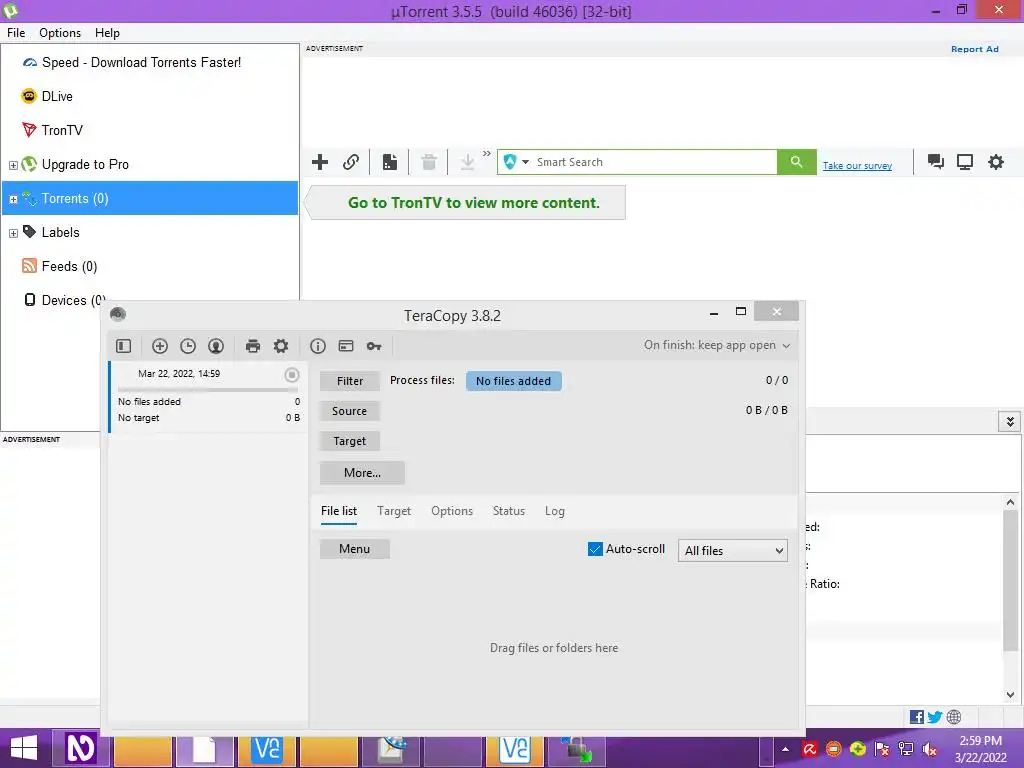Click Create New Torrent file icon
Image resolution: width=1024 pixels, height=768 pixels.
coord(390,162)
